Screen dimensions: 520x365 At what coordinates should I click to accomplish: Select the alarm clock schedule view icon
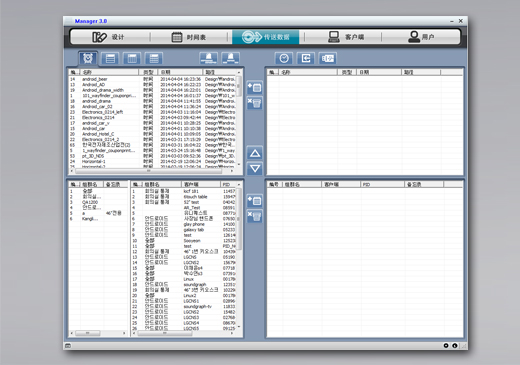point(88,58)
